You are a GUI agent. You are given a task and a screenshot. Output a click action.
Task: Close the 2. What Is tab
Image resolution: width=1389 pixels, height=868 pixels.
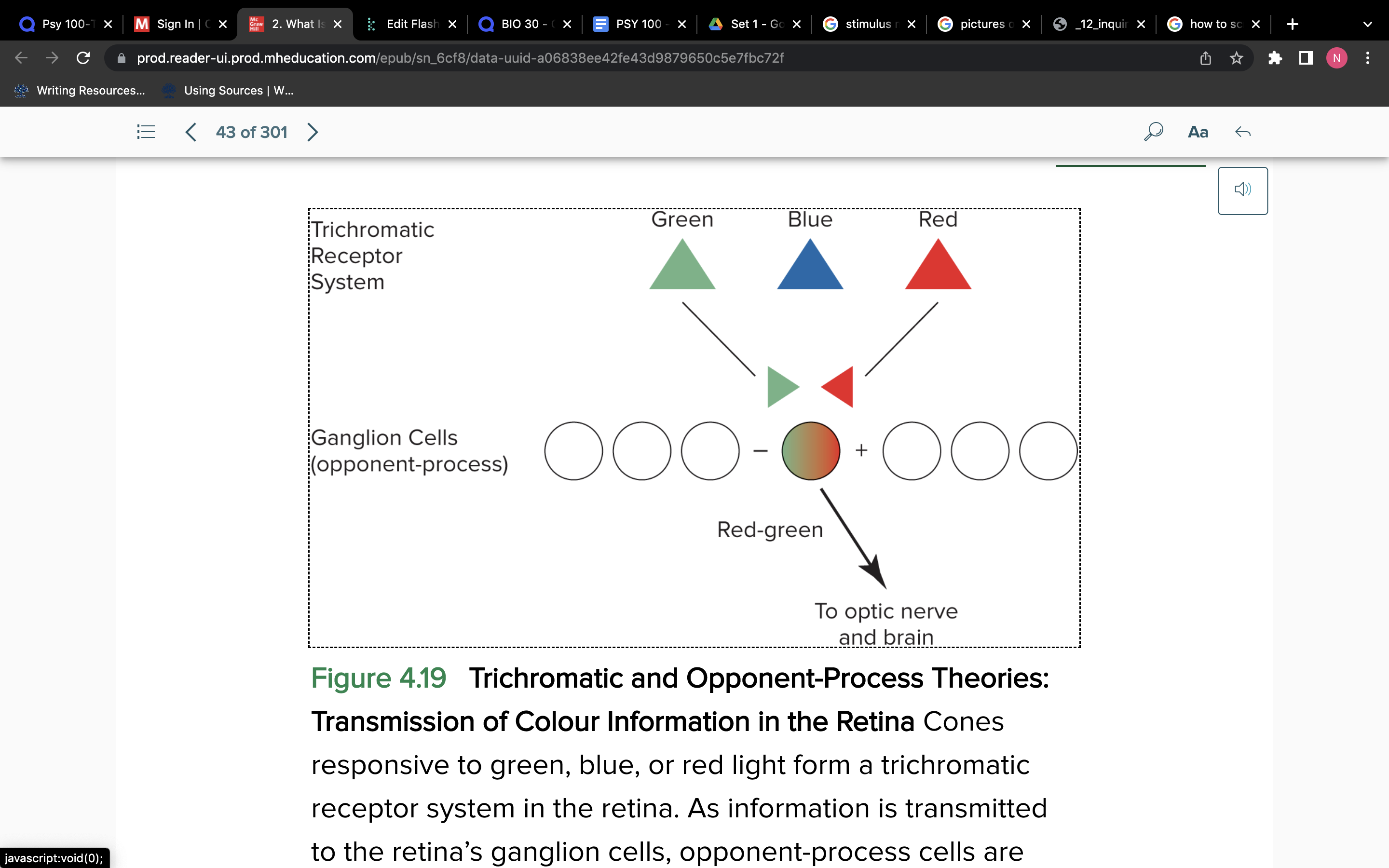click(338, 24)
